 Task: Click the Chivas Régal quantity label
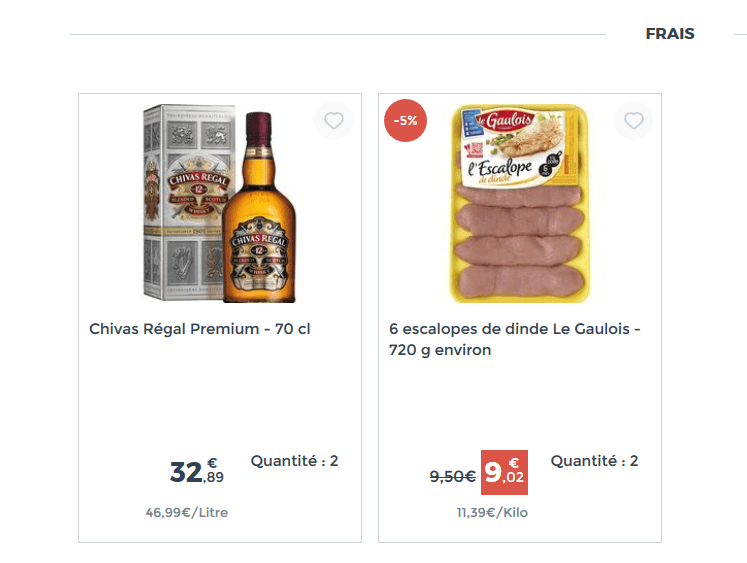294,461
